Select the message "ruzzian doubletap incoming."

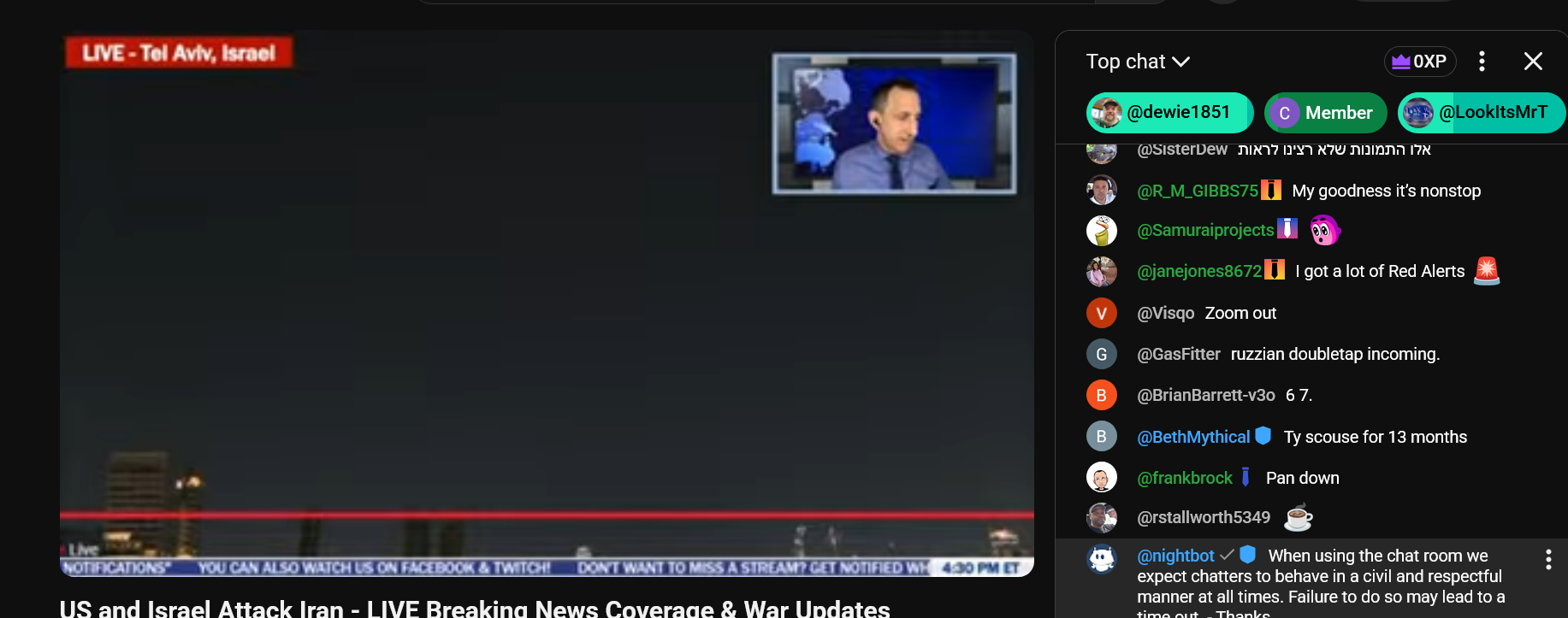tap(1335, 354)
